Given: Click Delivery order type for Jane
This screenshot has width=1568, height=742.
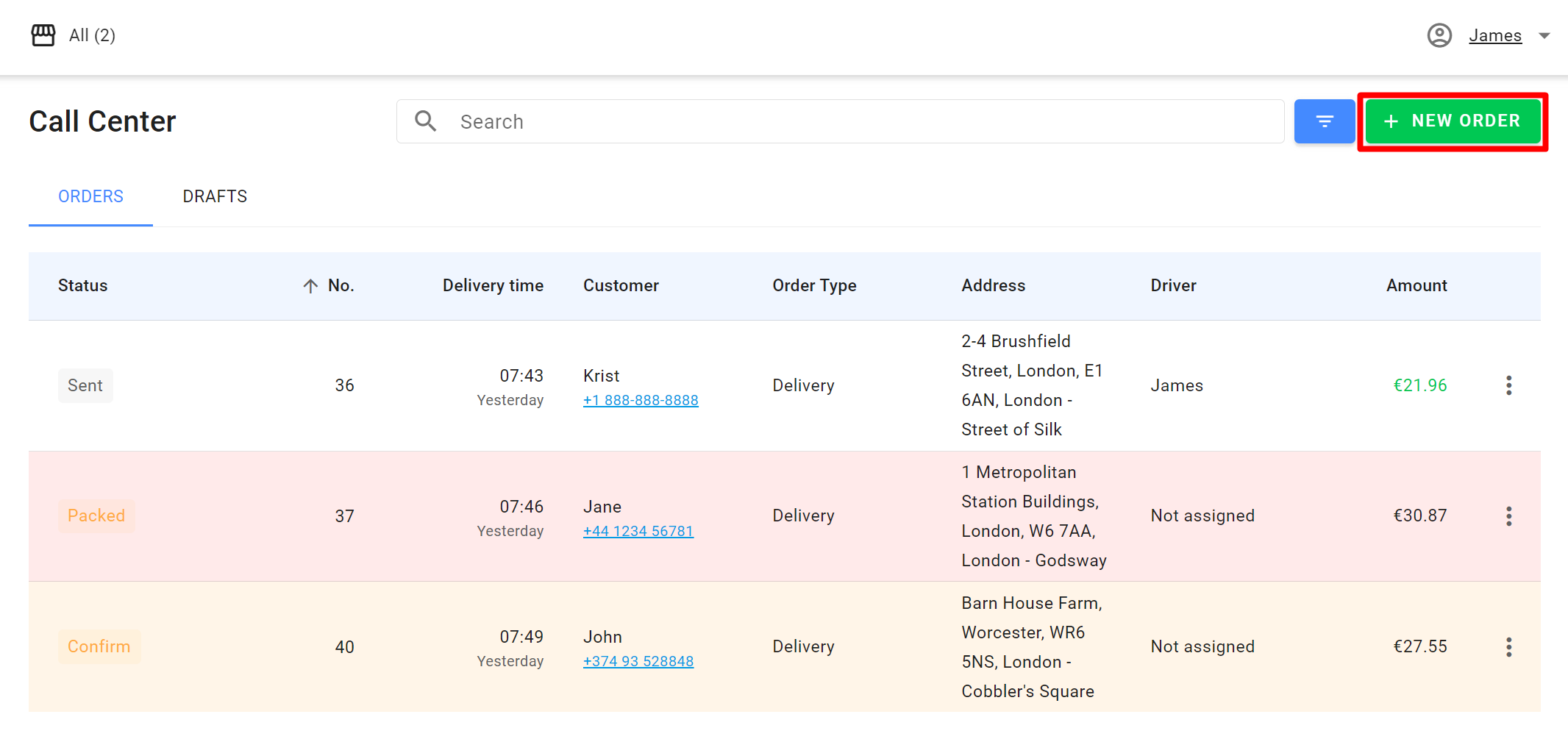Looking at the screenshot, I should pos(803,516).
